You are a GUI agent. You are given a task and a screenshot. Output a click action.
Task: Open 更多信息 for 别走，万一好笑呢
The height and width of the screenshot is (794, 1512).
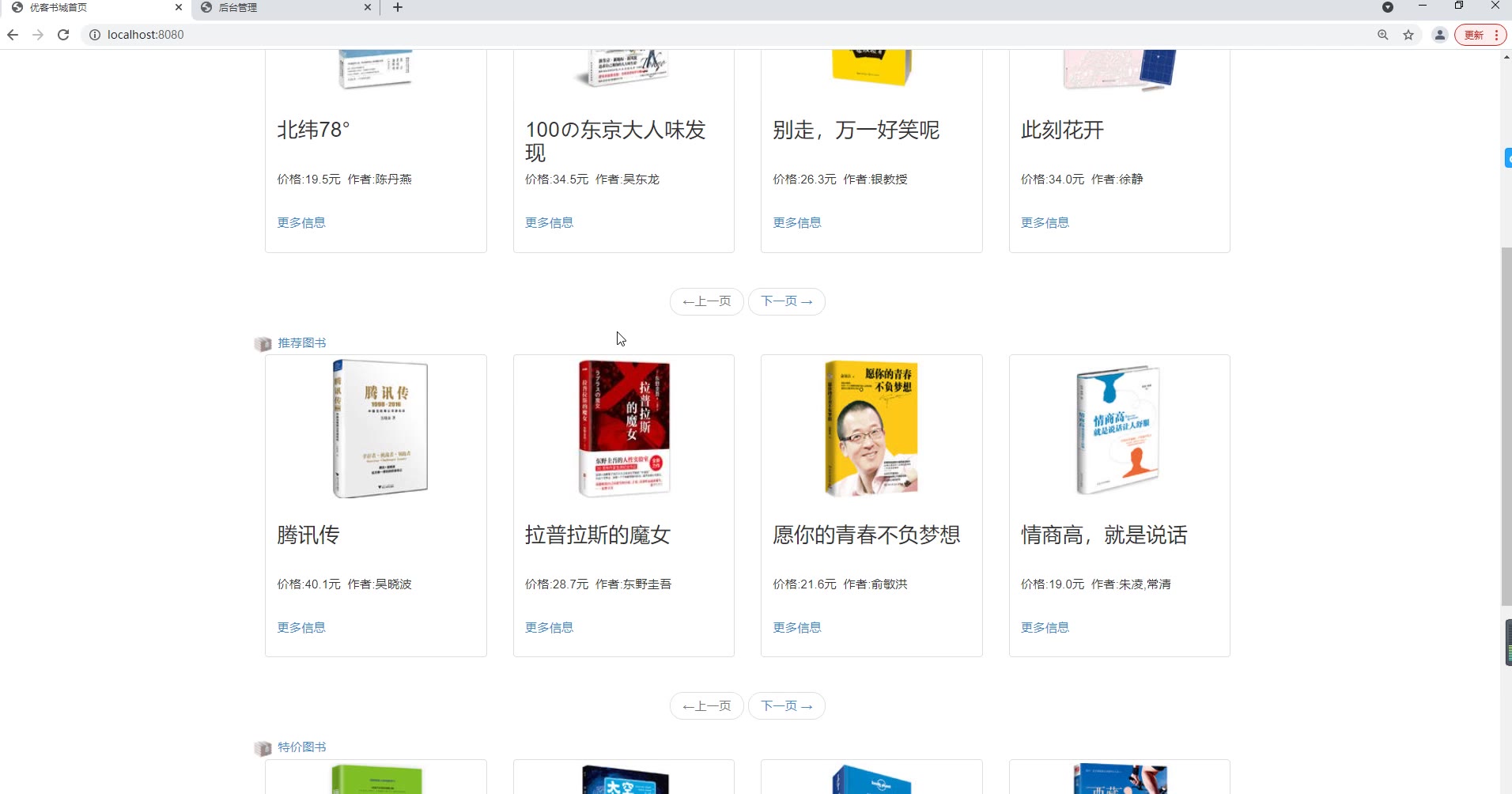(797, 223)
